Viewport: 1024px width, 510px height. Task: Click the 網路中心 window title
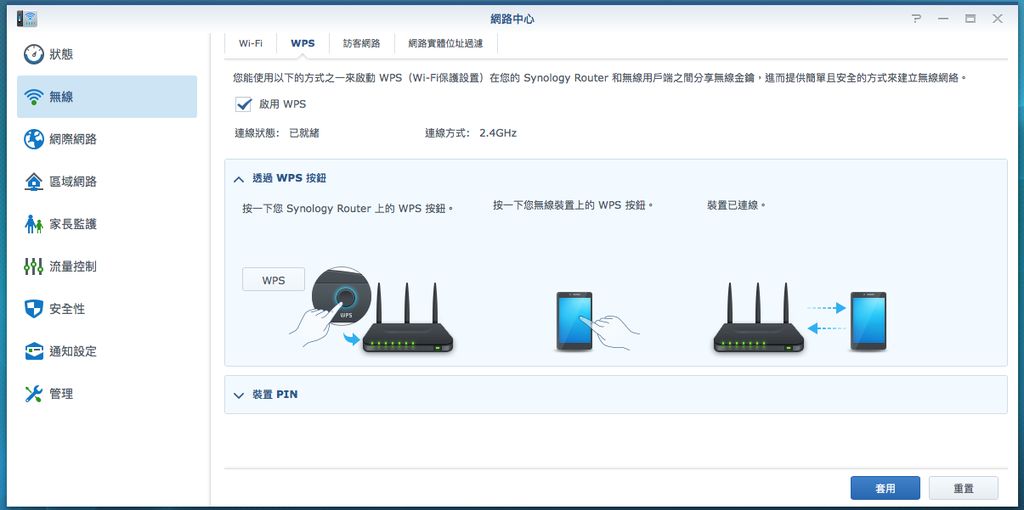tap(512, 19)
